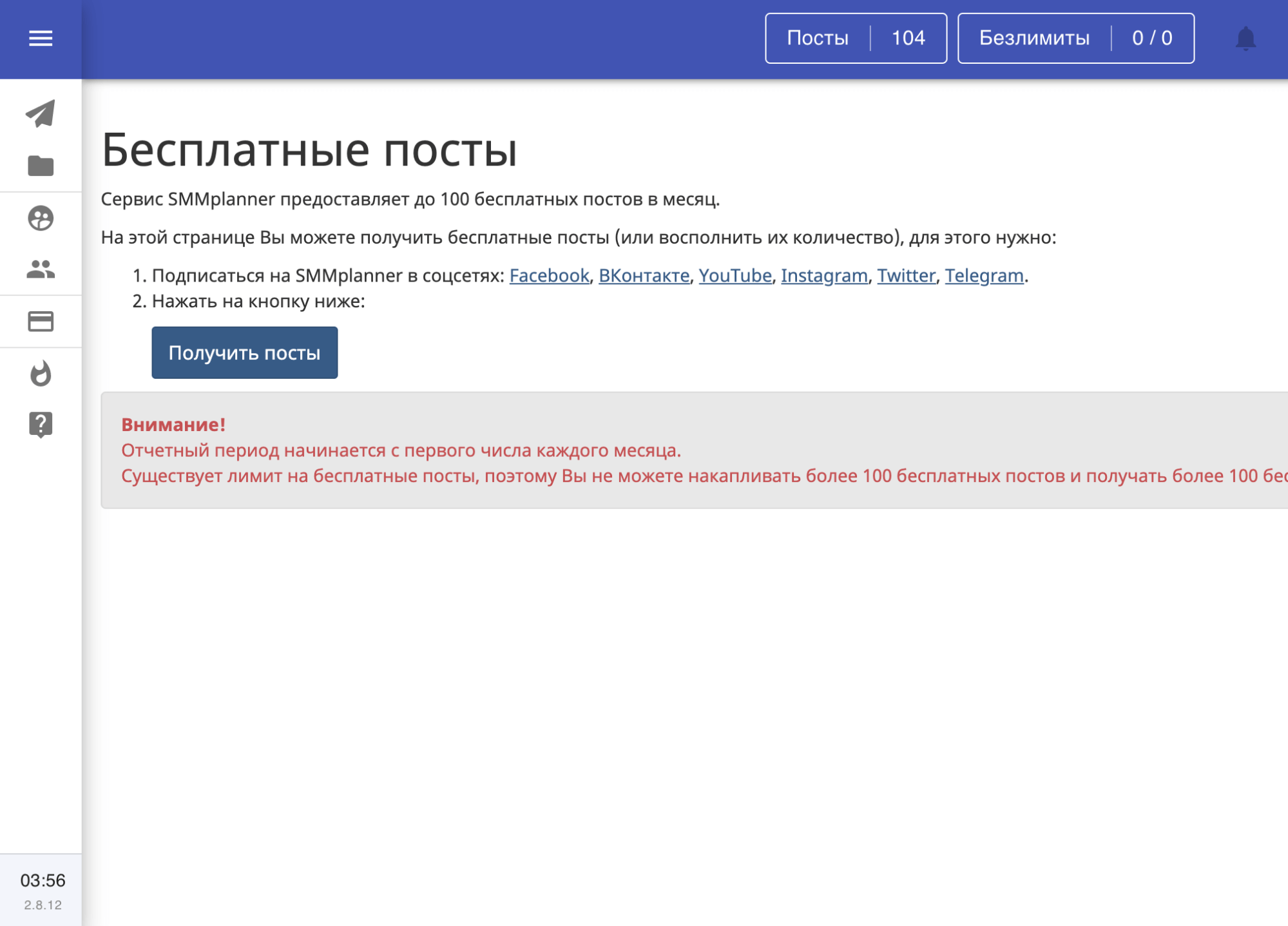The width and height of the screenshot is (1288, 926).
Task: Open the folder projects icon
Action: (41, 166)
